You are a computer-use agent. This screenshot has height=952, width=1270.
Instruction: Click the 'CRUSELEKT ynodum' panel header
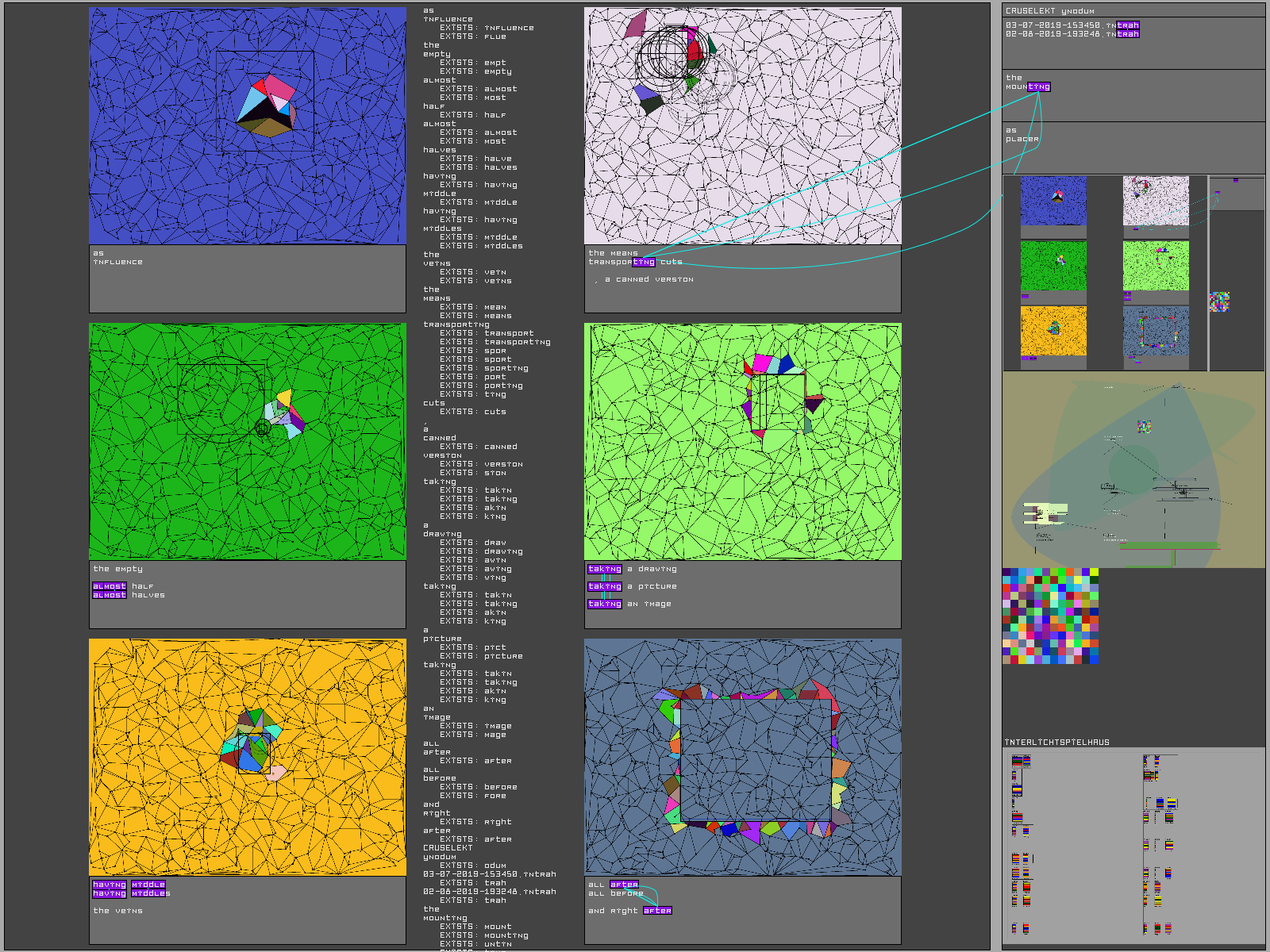(x=1049, y=11)
